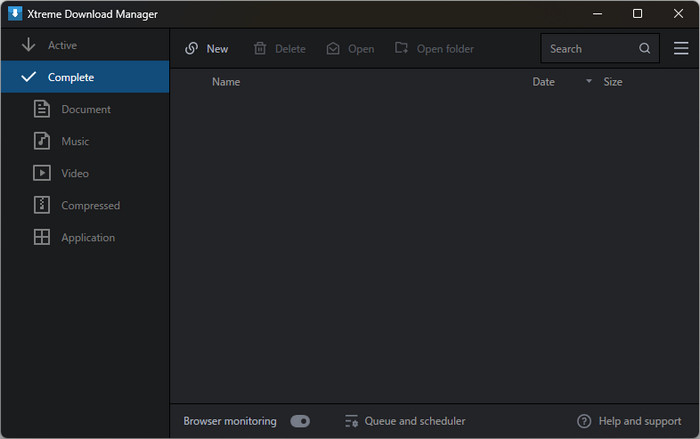
Task: Filter by Compressed label
Action: (91, 205)
